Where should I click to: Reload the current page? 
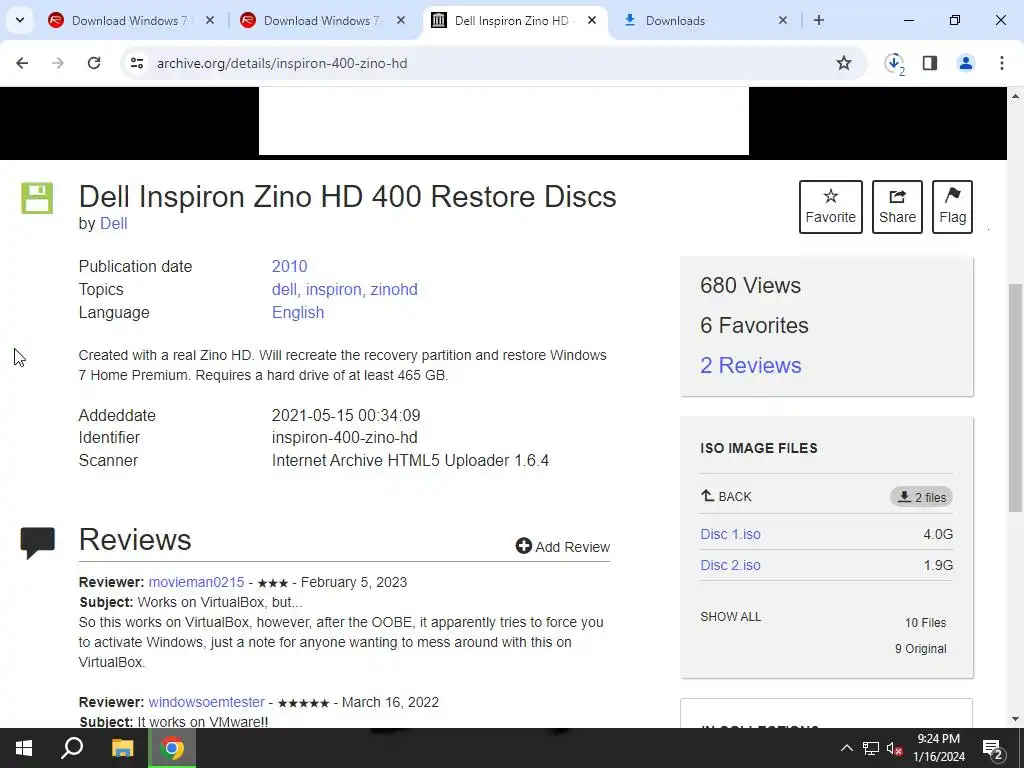[94, 63]
